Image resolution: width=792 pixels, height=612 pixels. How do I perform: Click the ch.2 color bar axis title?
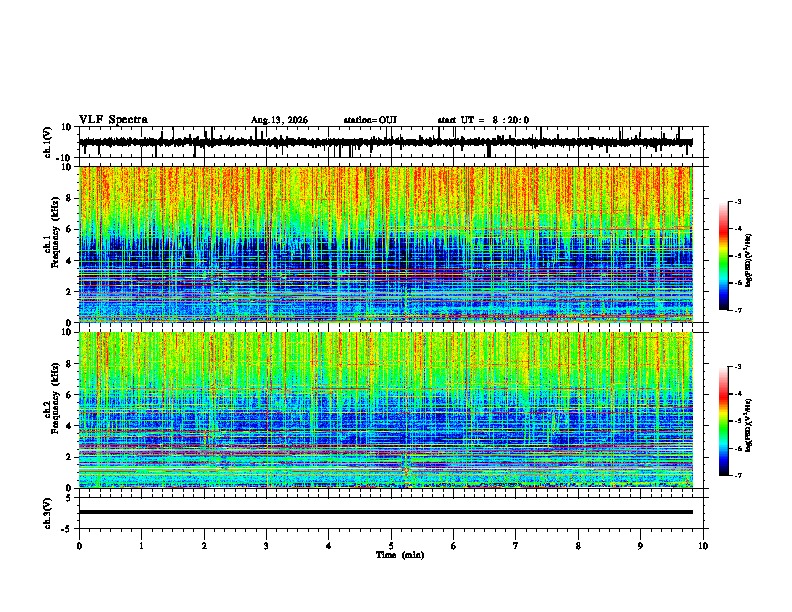[x=749, y=425]
